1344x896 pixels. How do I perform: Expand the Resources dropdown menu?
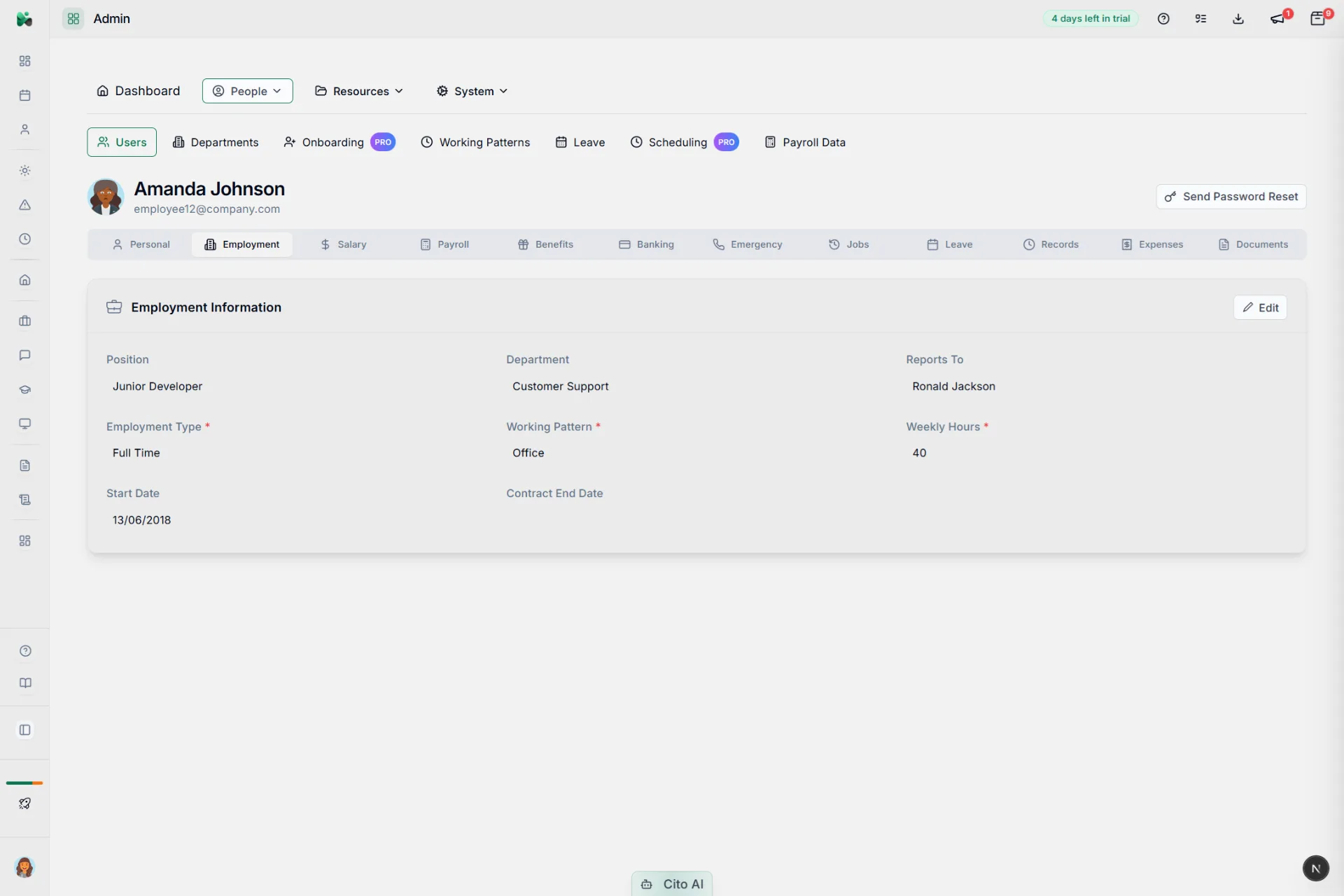tap(359, 91)
